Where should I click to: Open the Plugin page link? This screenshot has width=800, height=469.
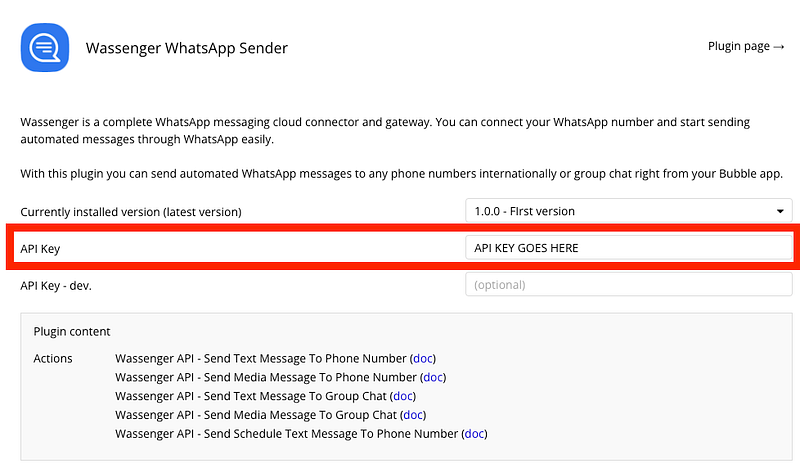coord(745,46)
